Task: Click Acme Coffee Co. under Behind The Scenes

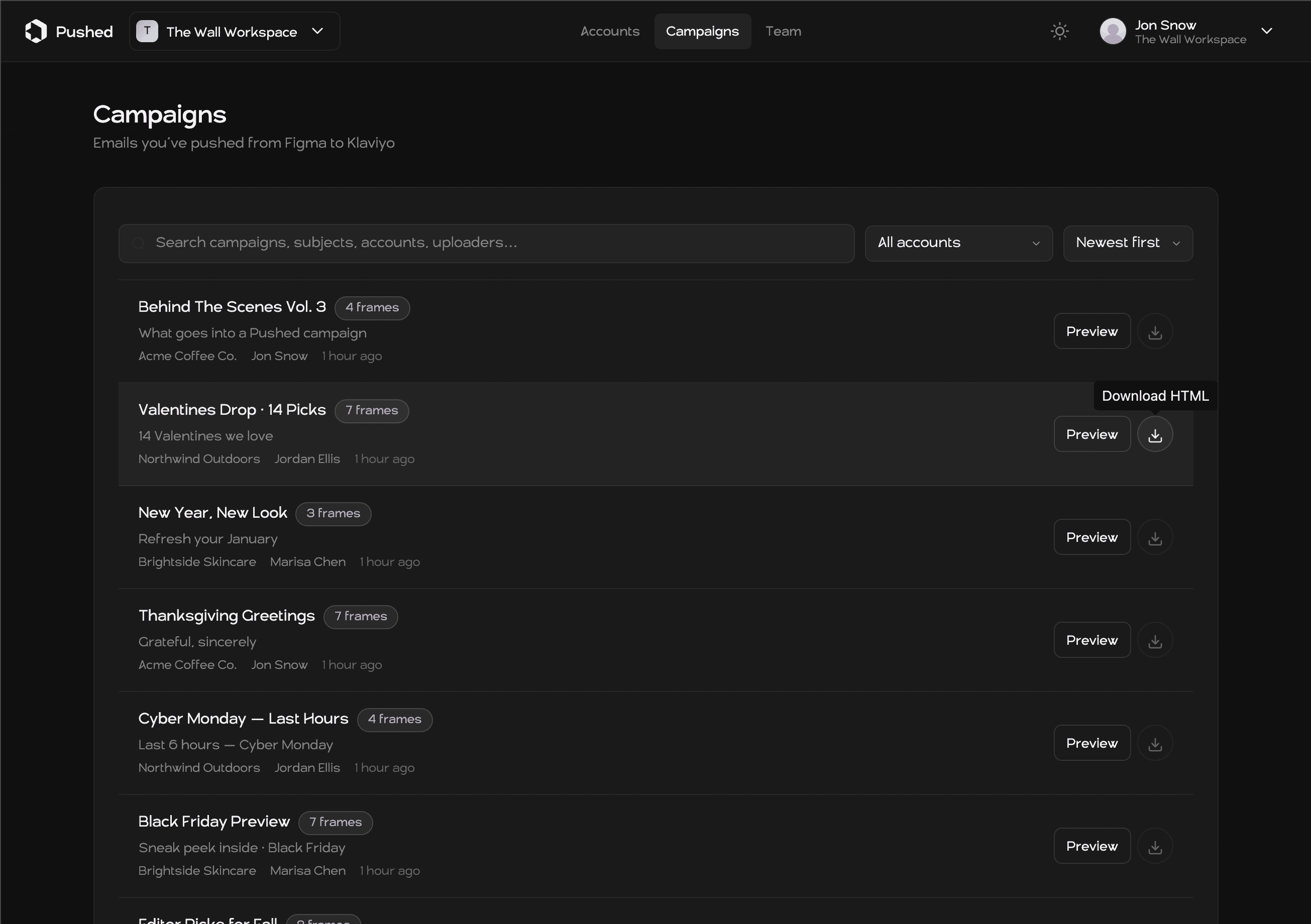Action: click(187, 356)
